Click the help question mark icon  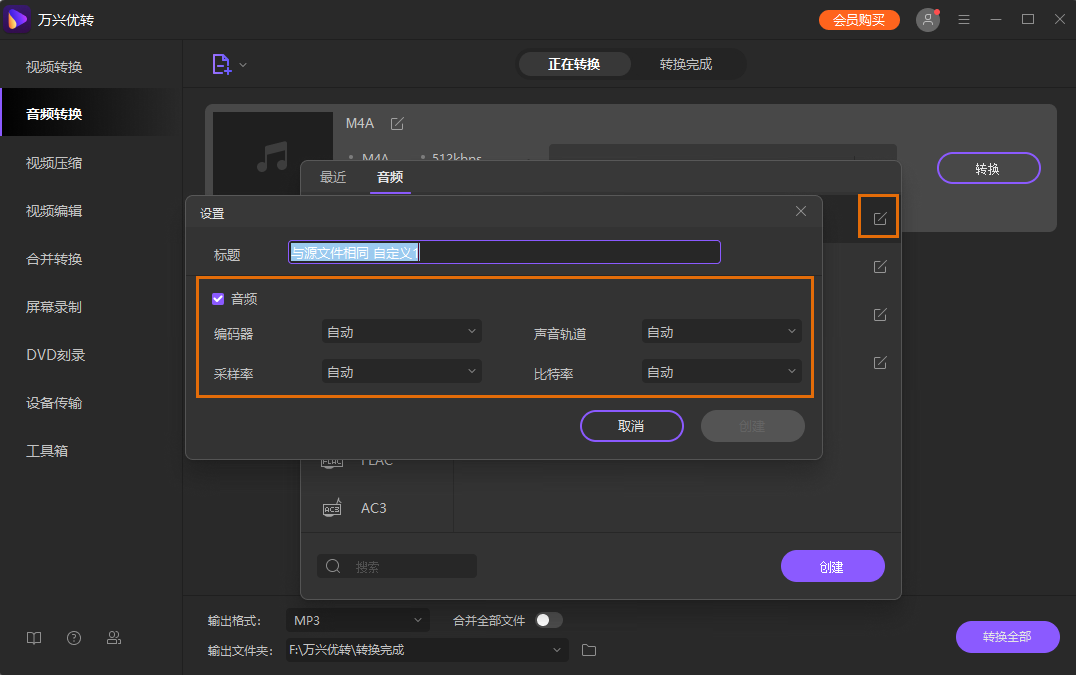[x=73, y=637]
